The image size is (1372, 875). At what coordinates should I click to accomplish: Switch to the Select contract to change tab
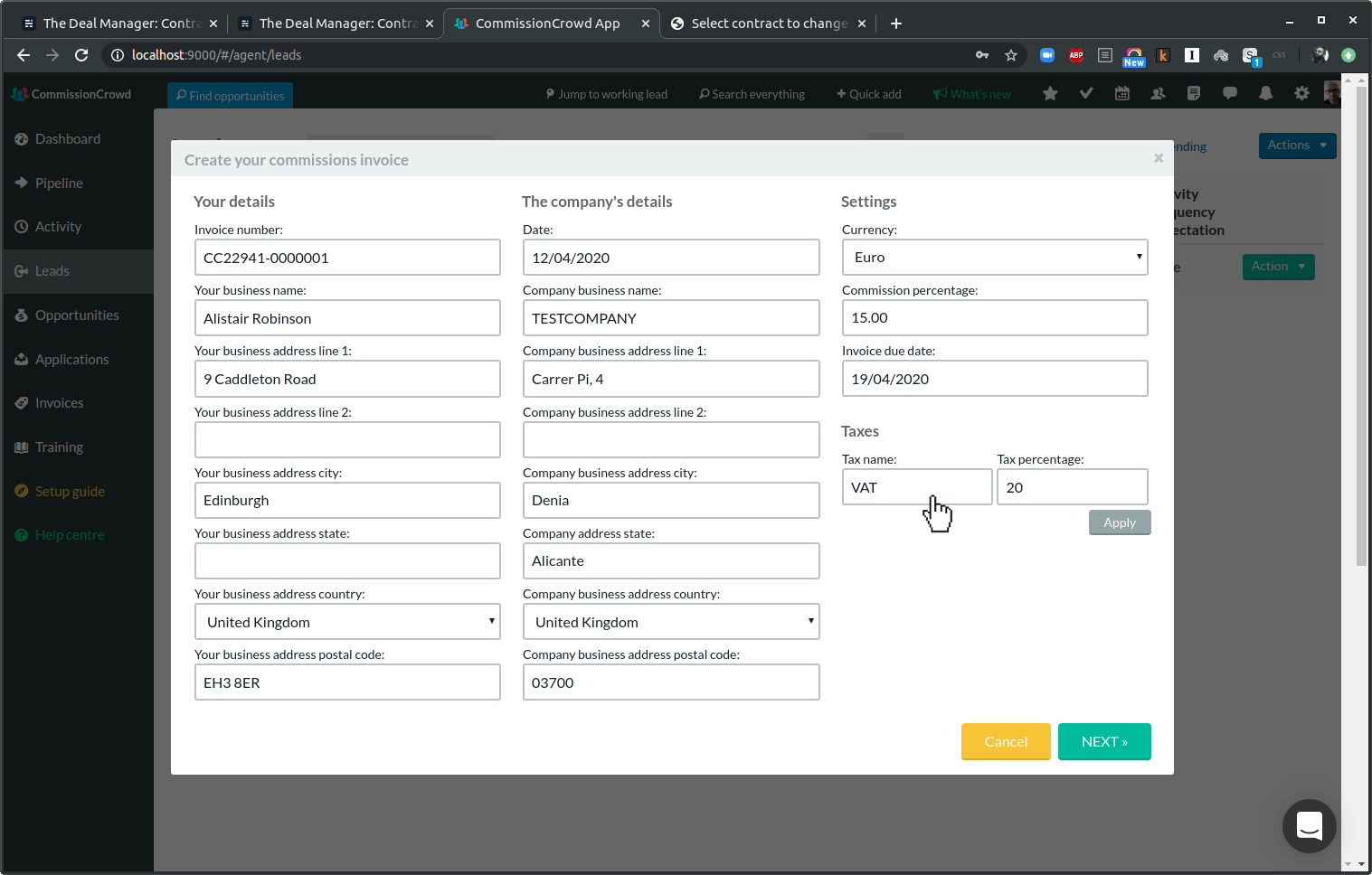pos(767,24)
